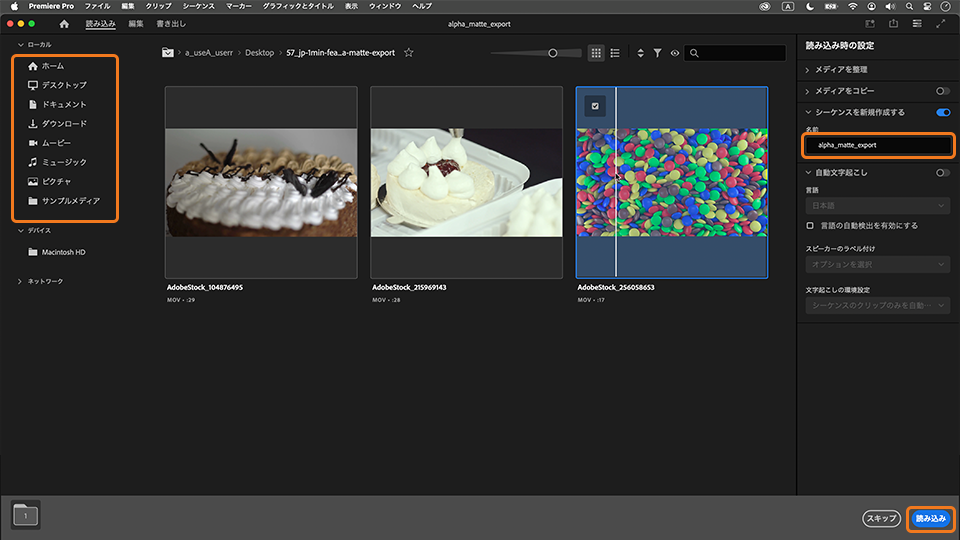Viewport: 960px width, 540px height.
Task: Open the sort order options icon
Action: 640,53
